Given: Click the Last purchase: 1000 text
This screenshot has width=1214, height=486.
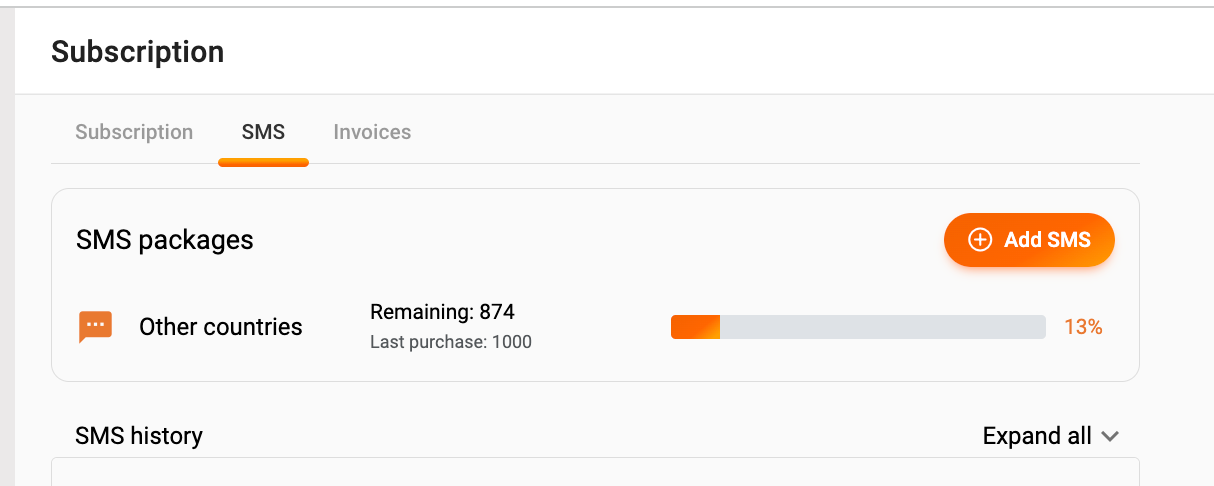Looking at the screenshot, I should click(450, 342).
